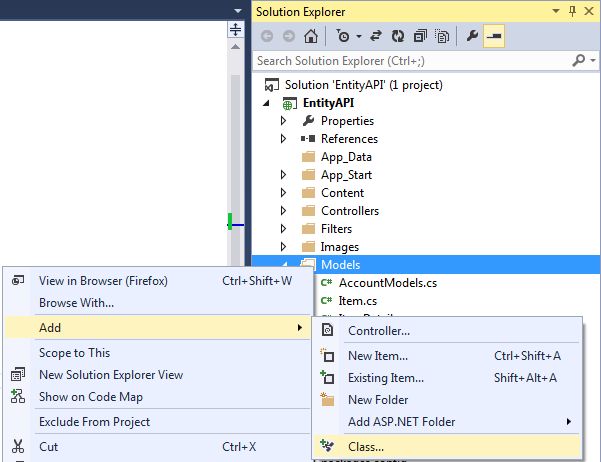Viewport: 601px width, 462px height.
Task: Expand the Properties node
Action: [283, 121]
